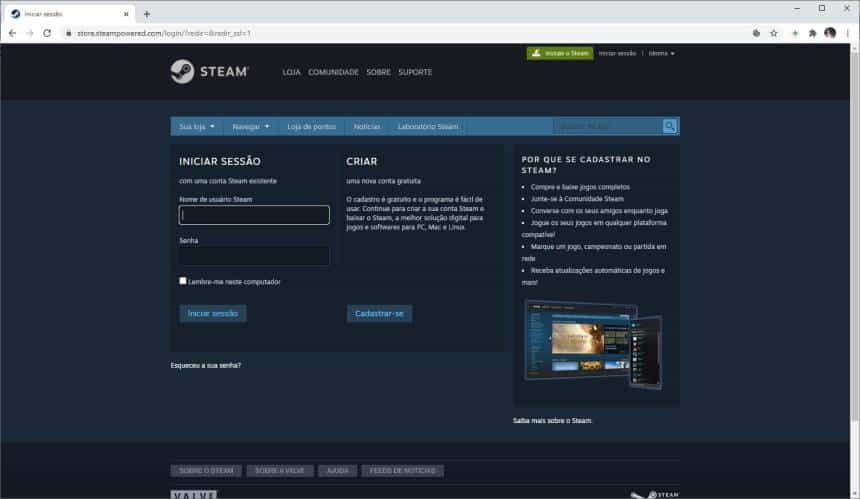
Task: Expand the Sua loja dropdown
Action: click(197, 127)
